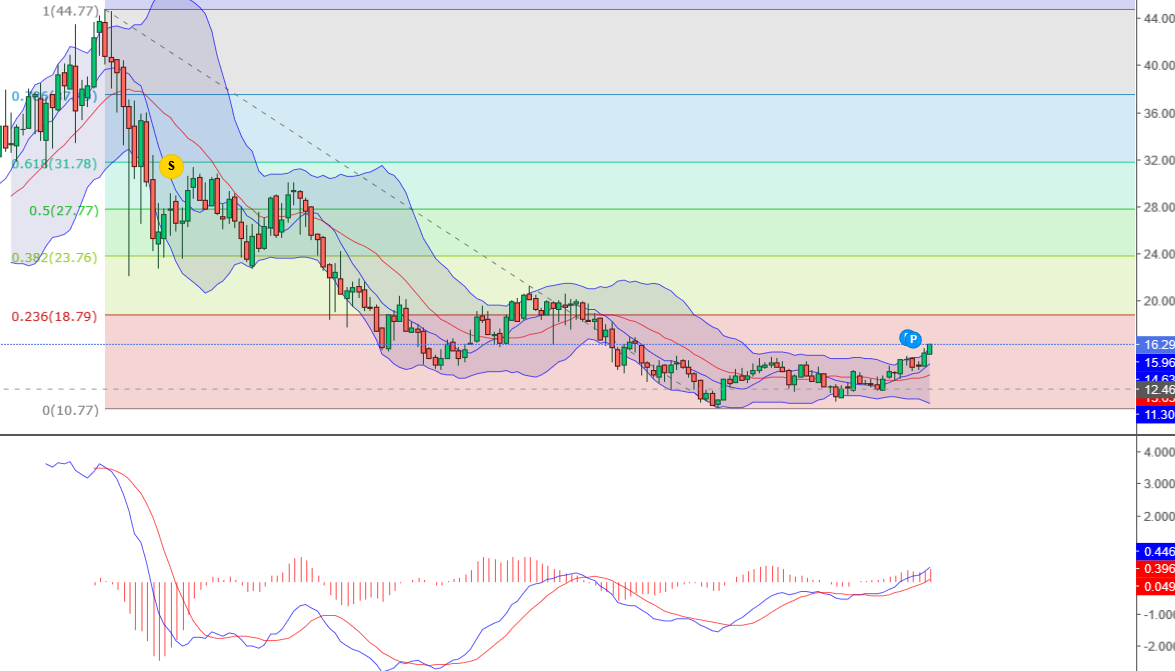Click the red 0.396 signal value tag
The image size is (1175, 671).
tap(1156, 568)
